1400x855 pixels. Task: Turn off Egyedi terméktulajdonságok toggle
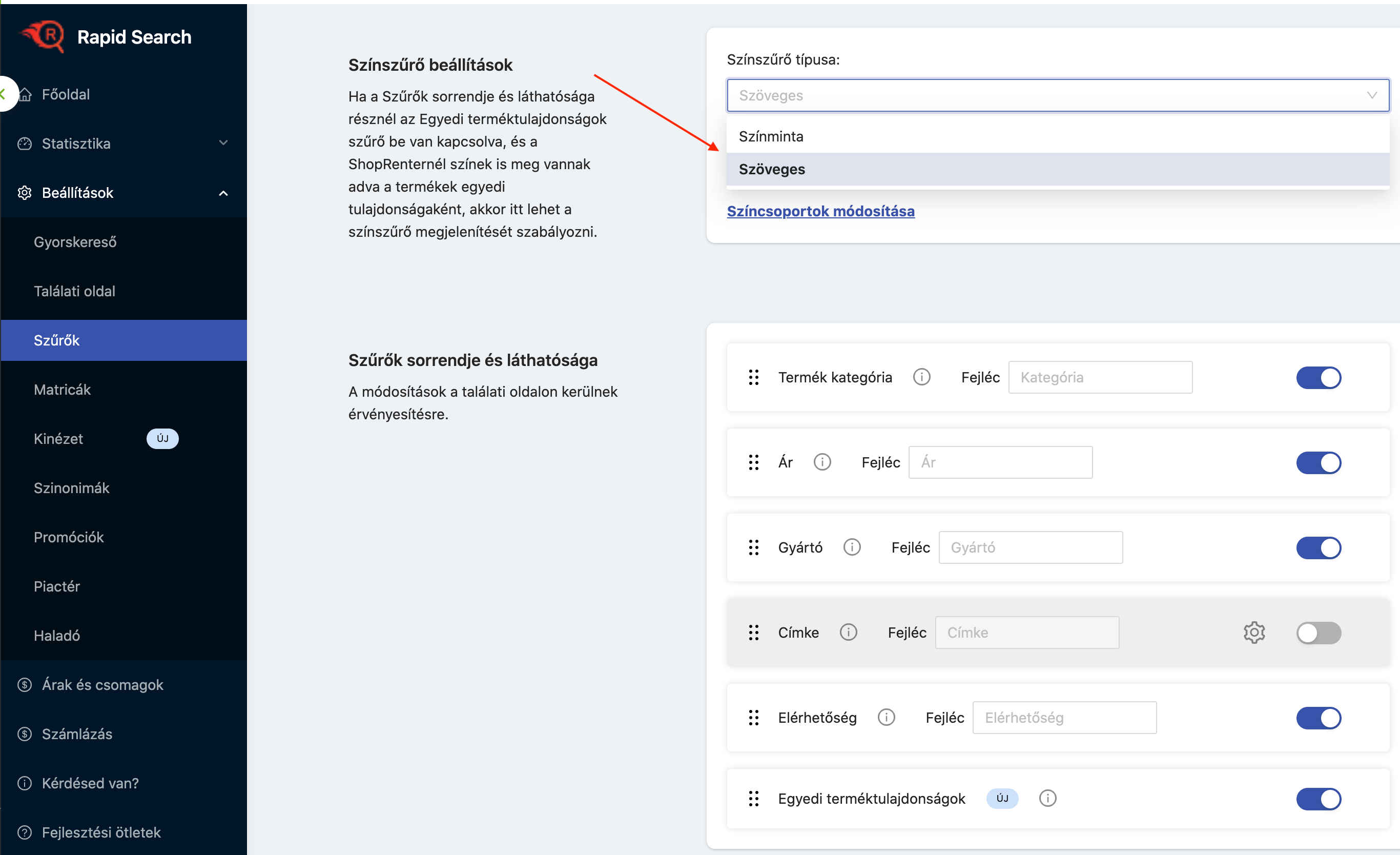tap(1318, 799)
